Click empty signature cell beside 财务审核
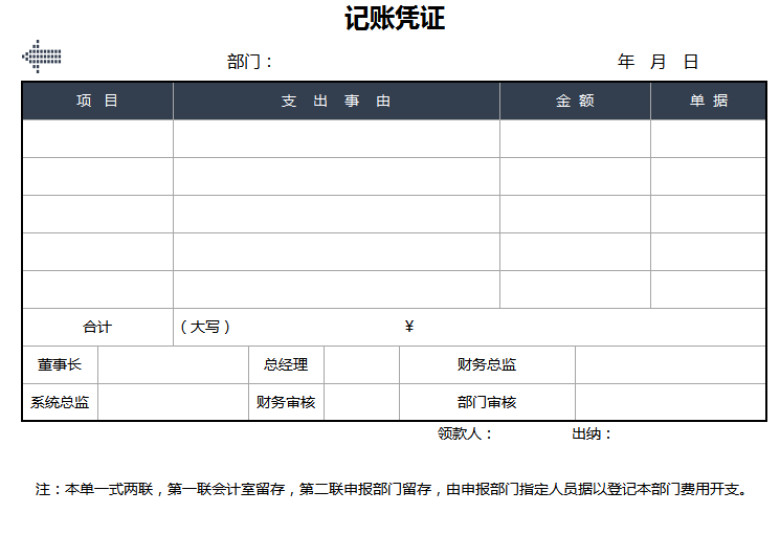This screenshot has width=780, height=535. tap(362, 402)
